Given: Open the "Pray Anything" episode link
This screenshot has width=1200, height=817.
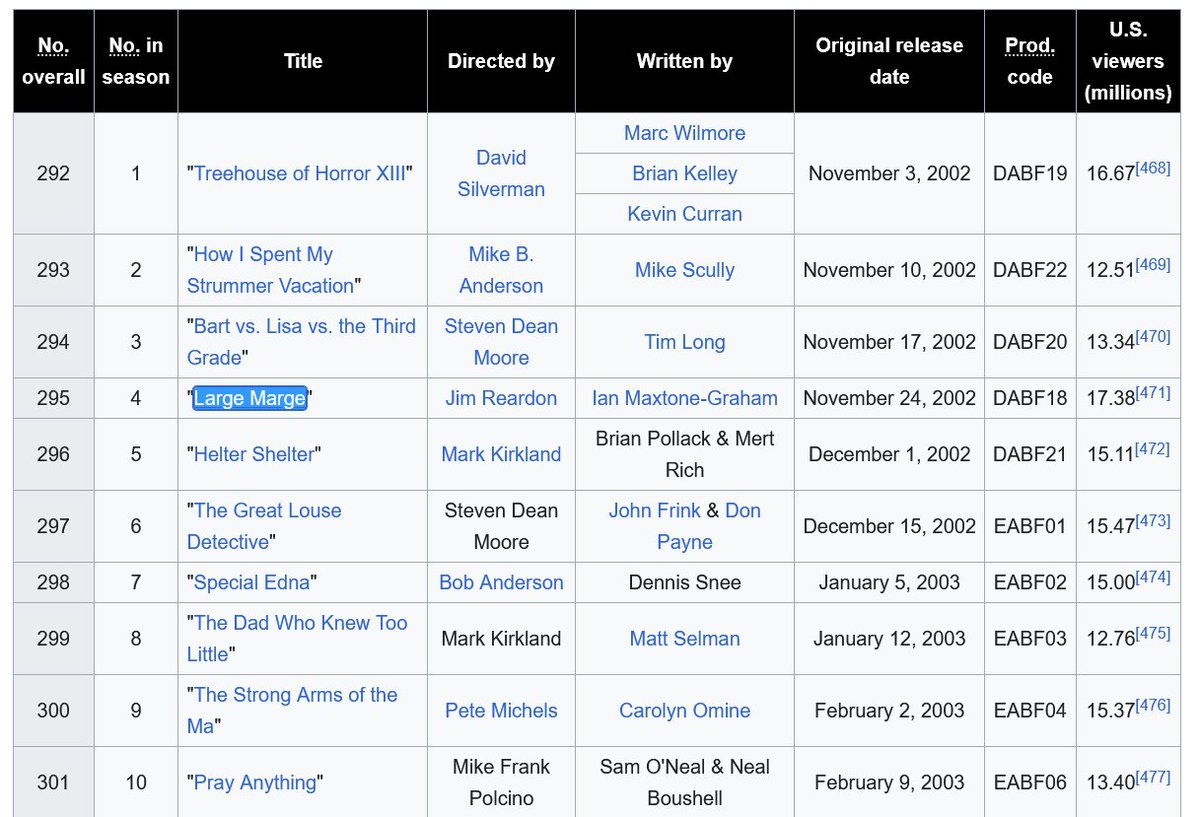Looking at the screenshot, I should tap(255, 782).
